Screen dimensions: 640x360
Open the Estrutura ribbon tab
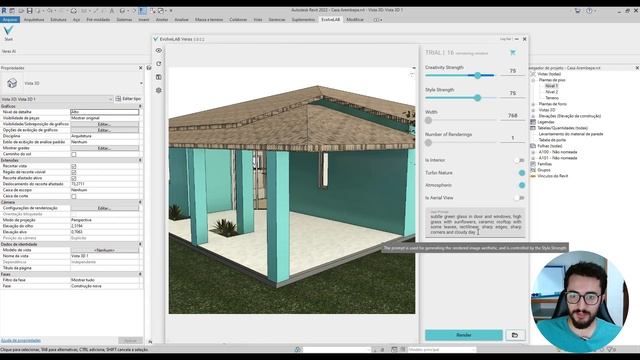pyautogui.click(x=58, y=20)
